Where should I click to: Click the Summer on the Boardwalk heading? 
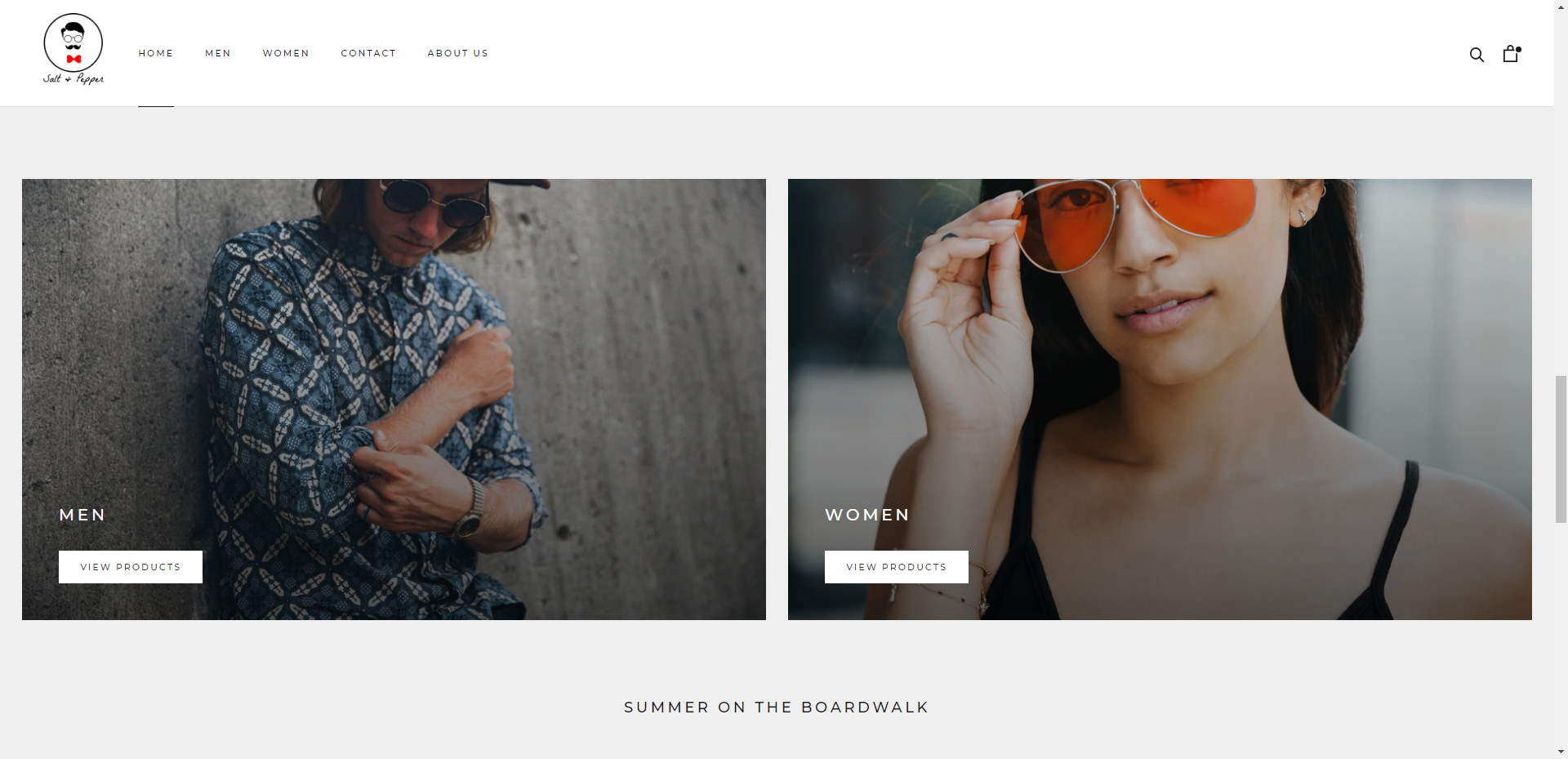tap(777, 708)
